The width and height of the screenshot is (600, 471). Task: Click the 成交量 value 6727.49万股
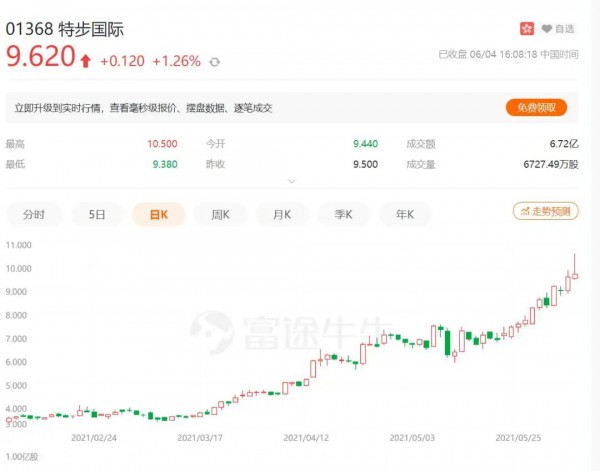pyautogui.click(x=551, y=165)
